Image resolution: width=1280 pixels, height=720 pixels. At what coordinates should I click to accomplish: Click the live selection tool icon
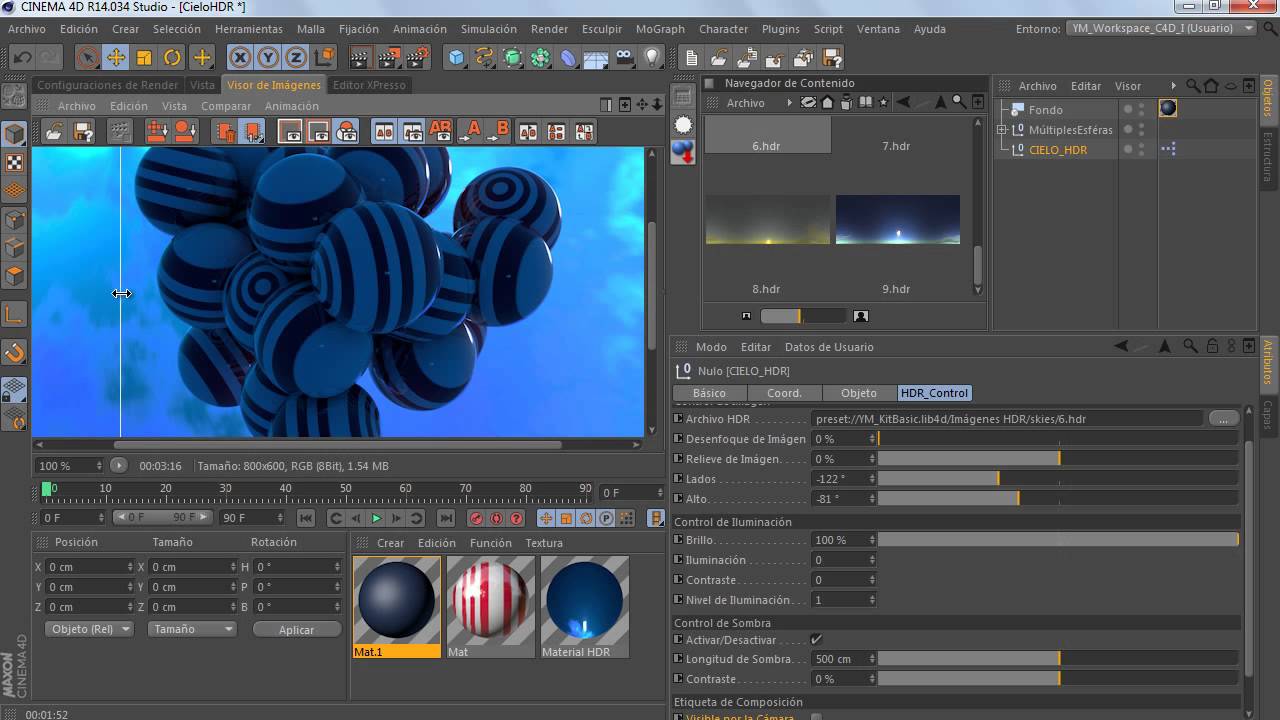pos(87,57)
